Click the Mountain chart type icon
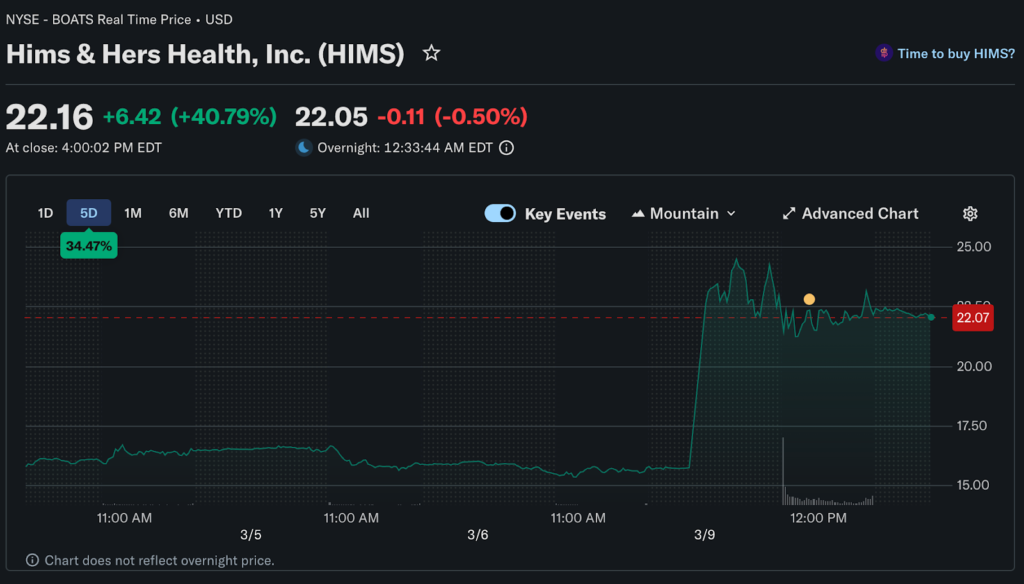This screenshot has height=584, width=1024. (x=638, y=214)
